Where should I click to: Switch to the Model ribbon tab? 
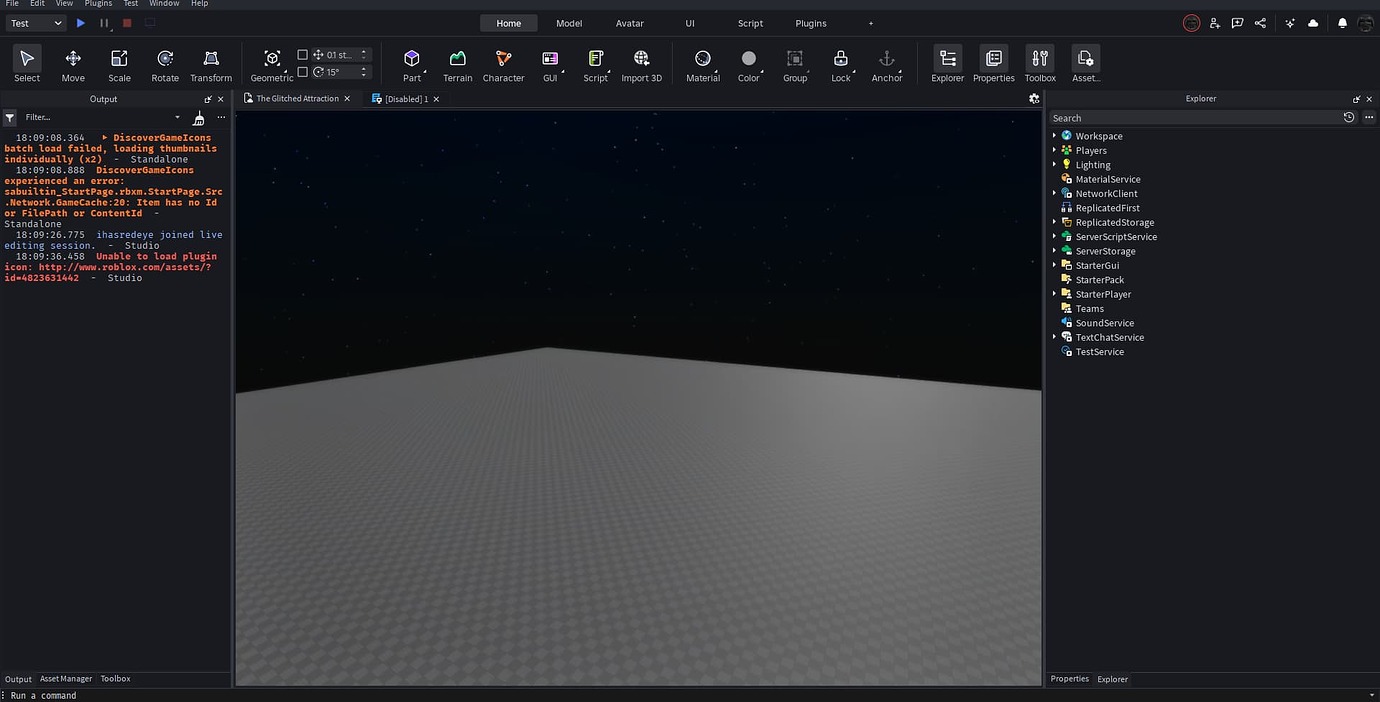coord(568,22)
